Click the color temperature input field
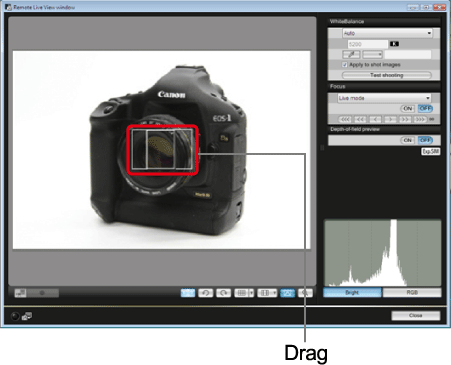 (368, 44)
